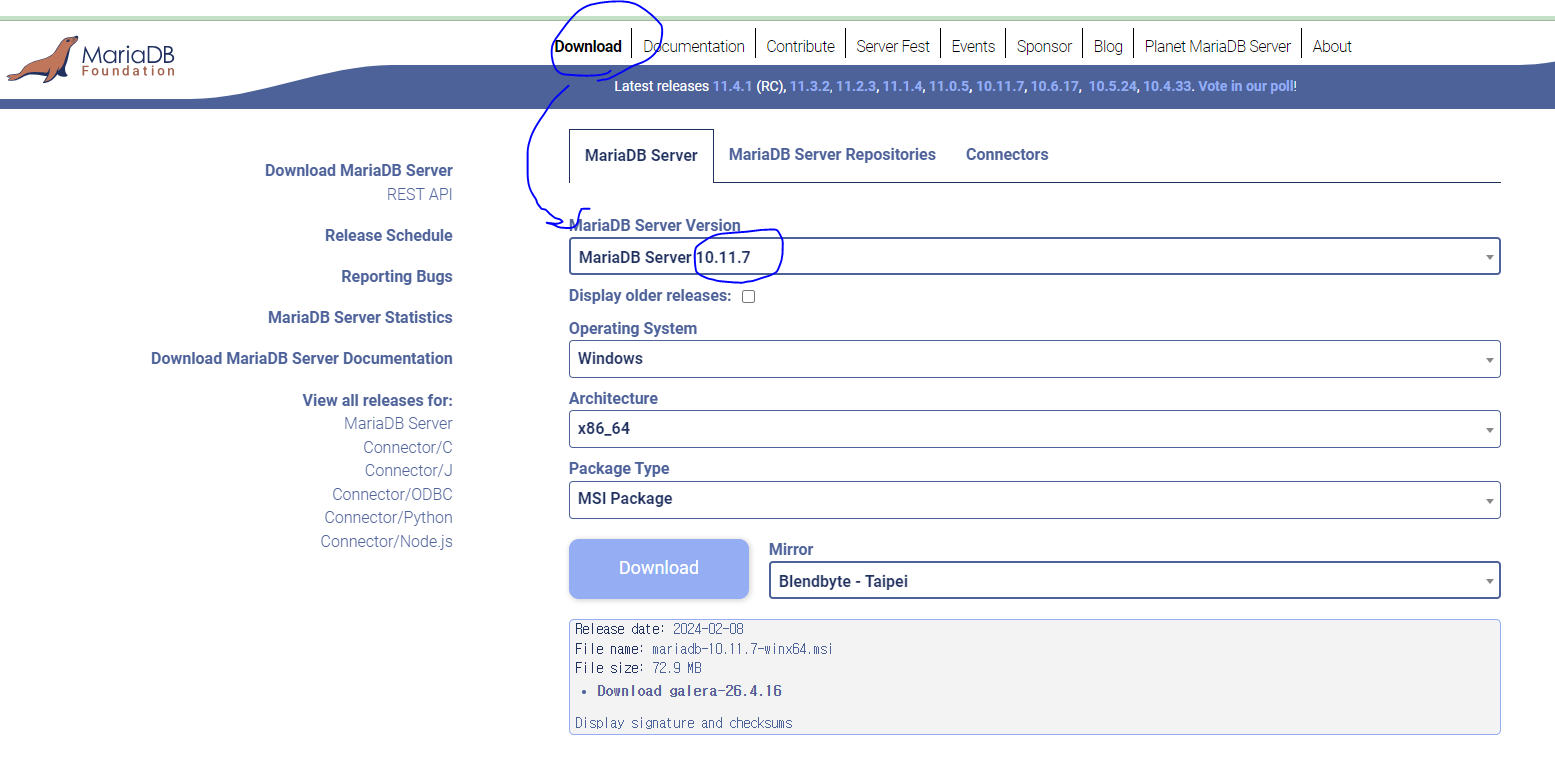Click Display signature and checksums
1555x763 pixels.
coord(684,723)
